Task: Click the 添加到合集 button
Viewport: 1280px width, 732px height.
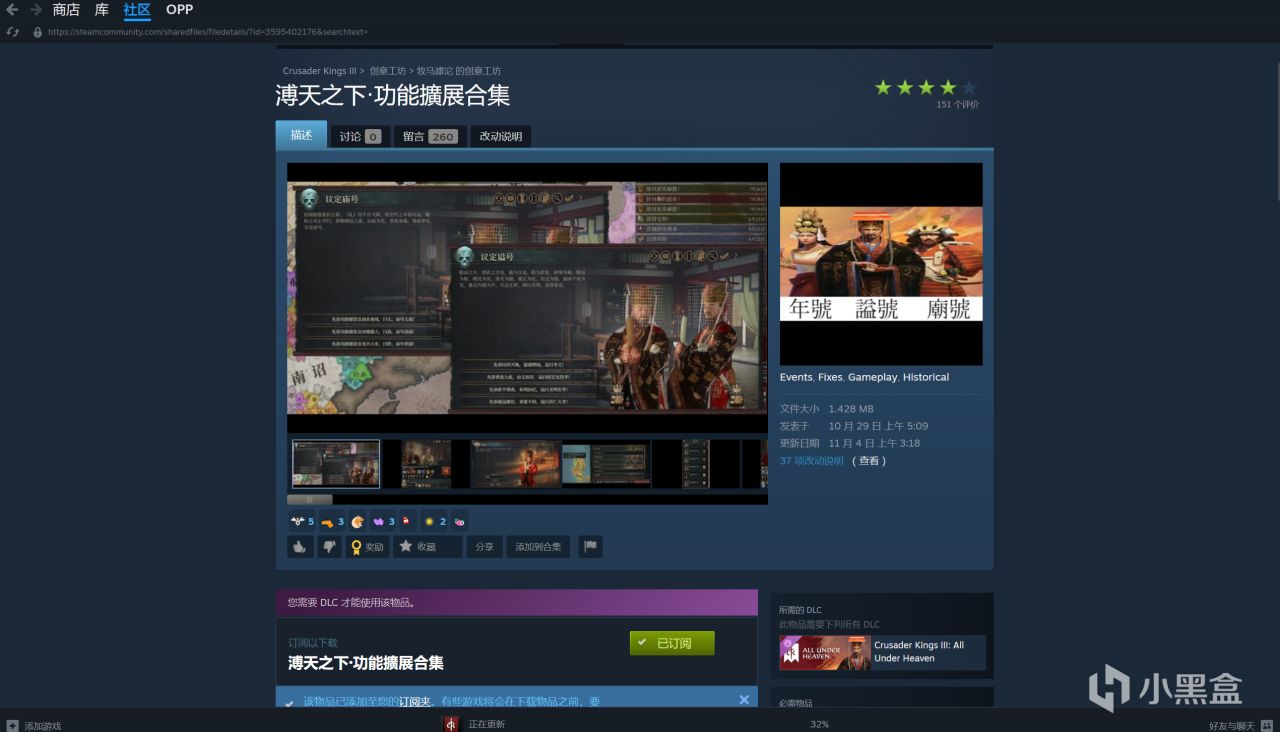Action: (538, 547)
